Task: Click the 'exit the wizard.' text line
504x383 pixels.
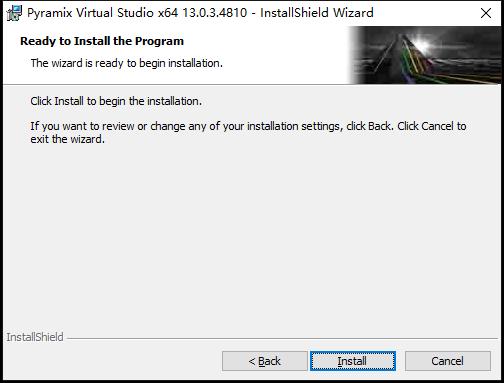Action: click(x=68, y=139)
